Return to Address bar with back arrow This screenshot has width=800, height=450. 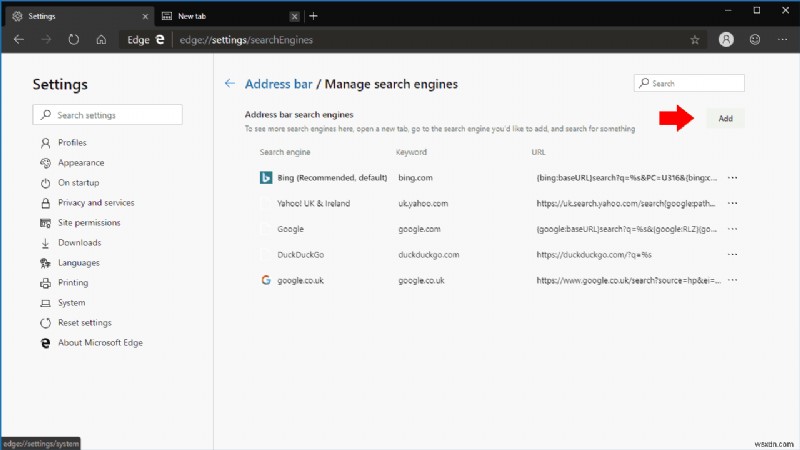(x=230, y=83)
